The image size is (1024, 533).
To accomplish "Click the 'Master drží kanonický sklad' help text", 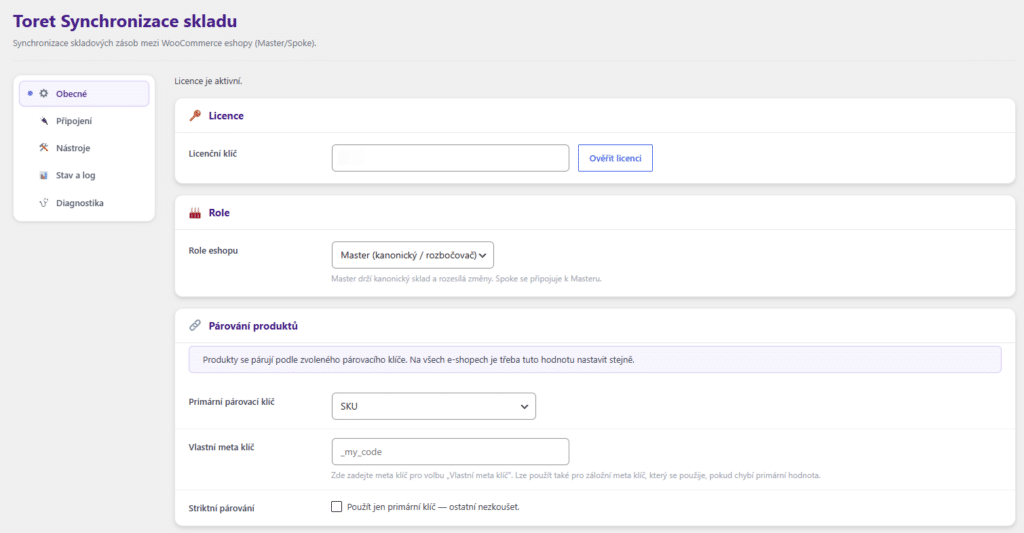I will click(466, 279).
